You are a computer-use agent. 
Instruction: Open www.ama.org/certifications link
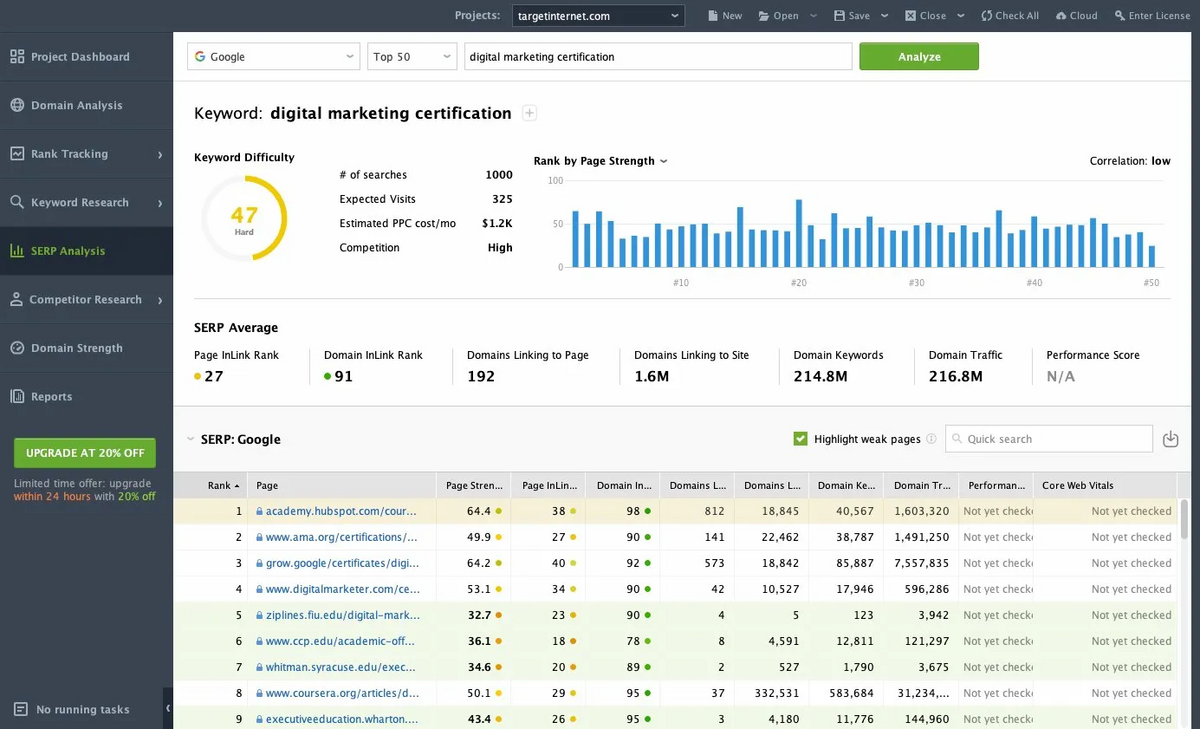(342, 537)
